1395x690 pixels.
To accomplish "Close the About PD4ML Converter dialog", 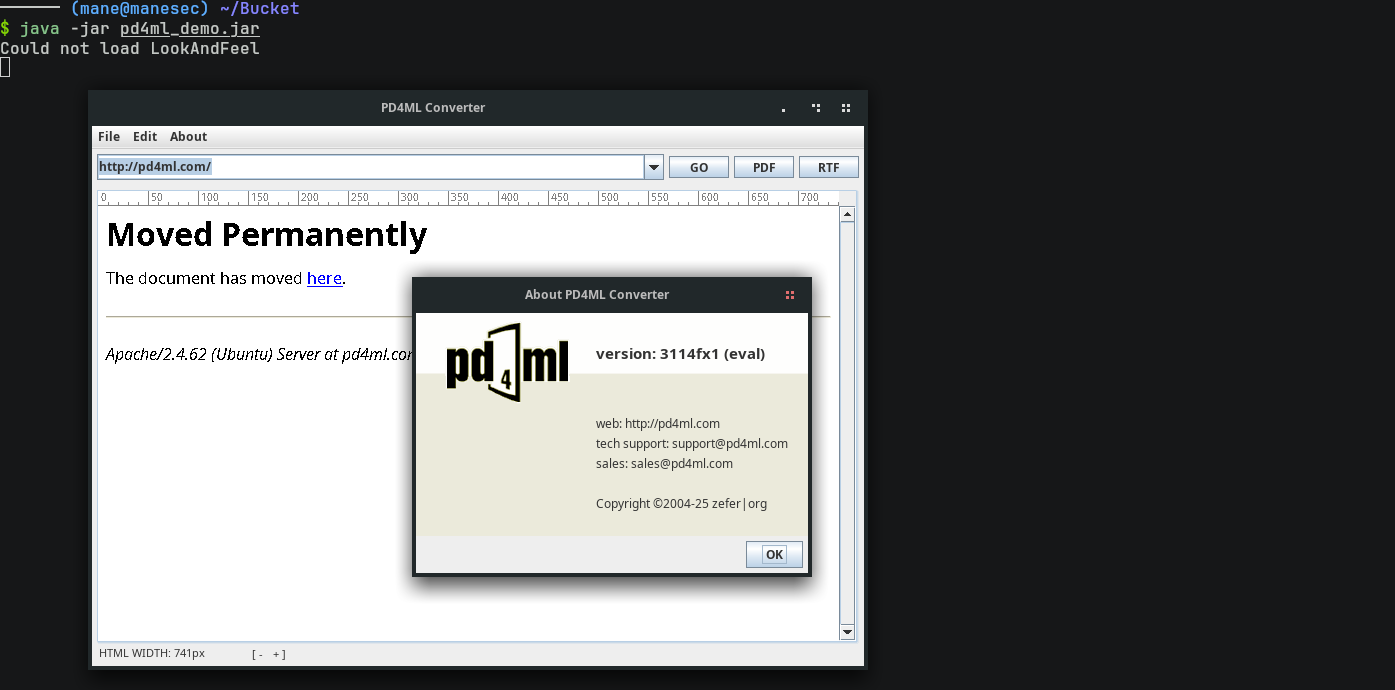I will (x=790, y=295).
